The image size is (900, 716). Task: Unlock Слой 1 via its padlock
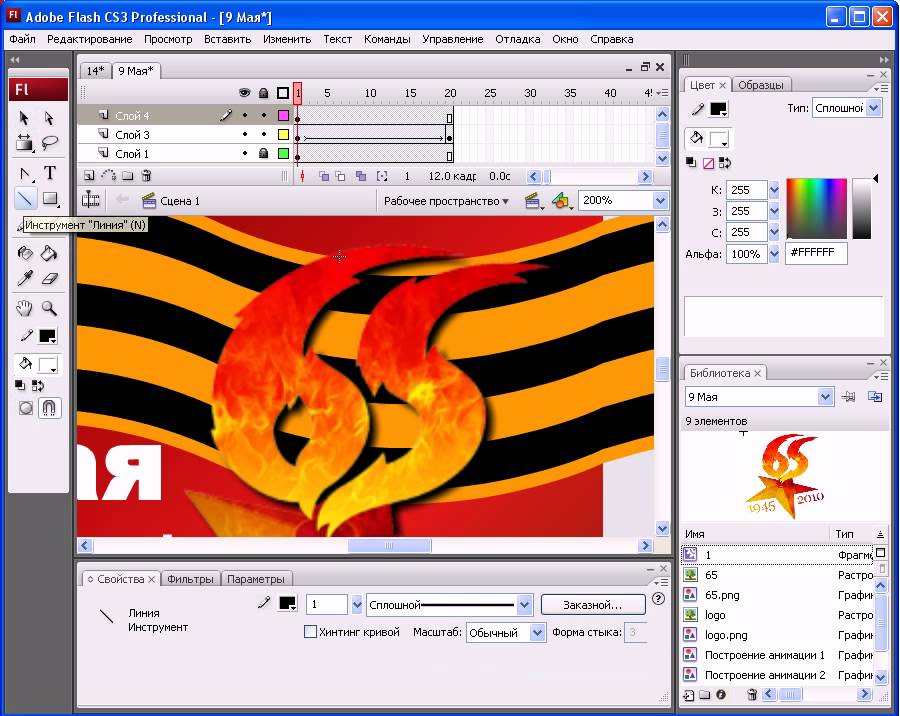[x=263, y=153]
